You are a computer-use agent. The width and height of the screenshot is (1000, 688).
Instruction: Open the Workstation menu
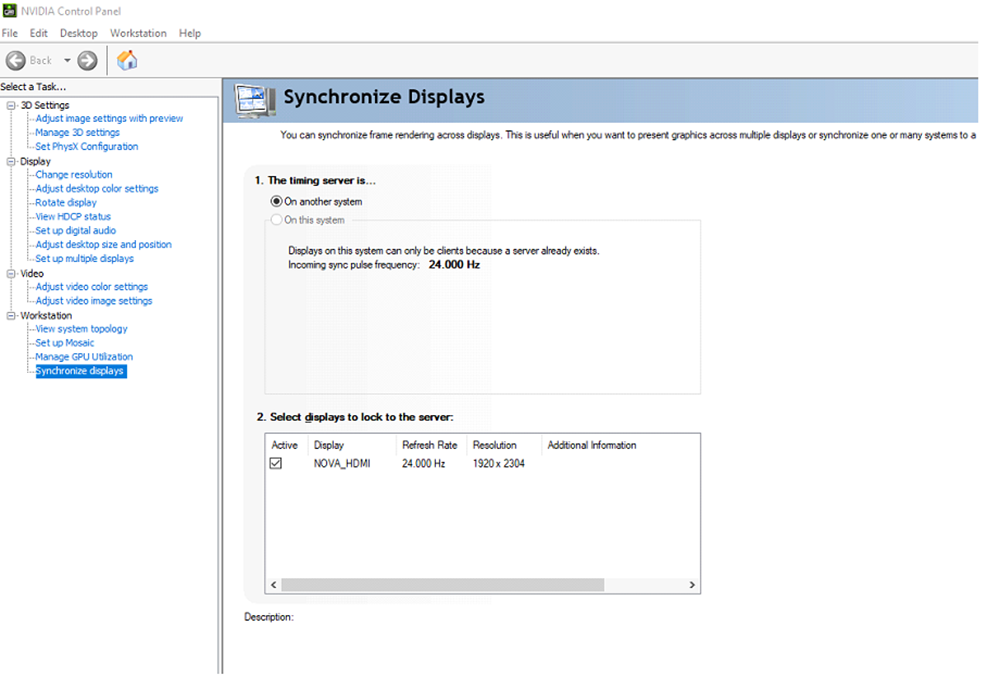[138, 33]
